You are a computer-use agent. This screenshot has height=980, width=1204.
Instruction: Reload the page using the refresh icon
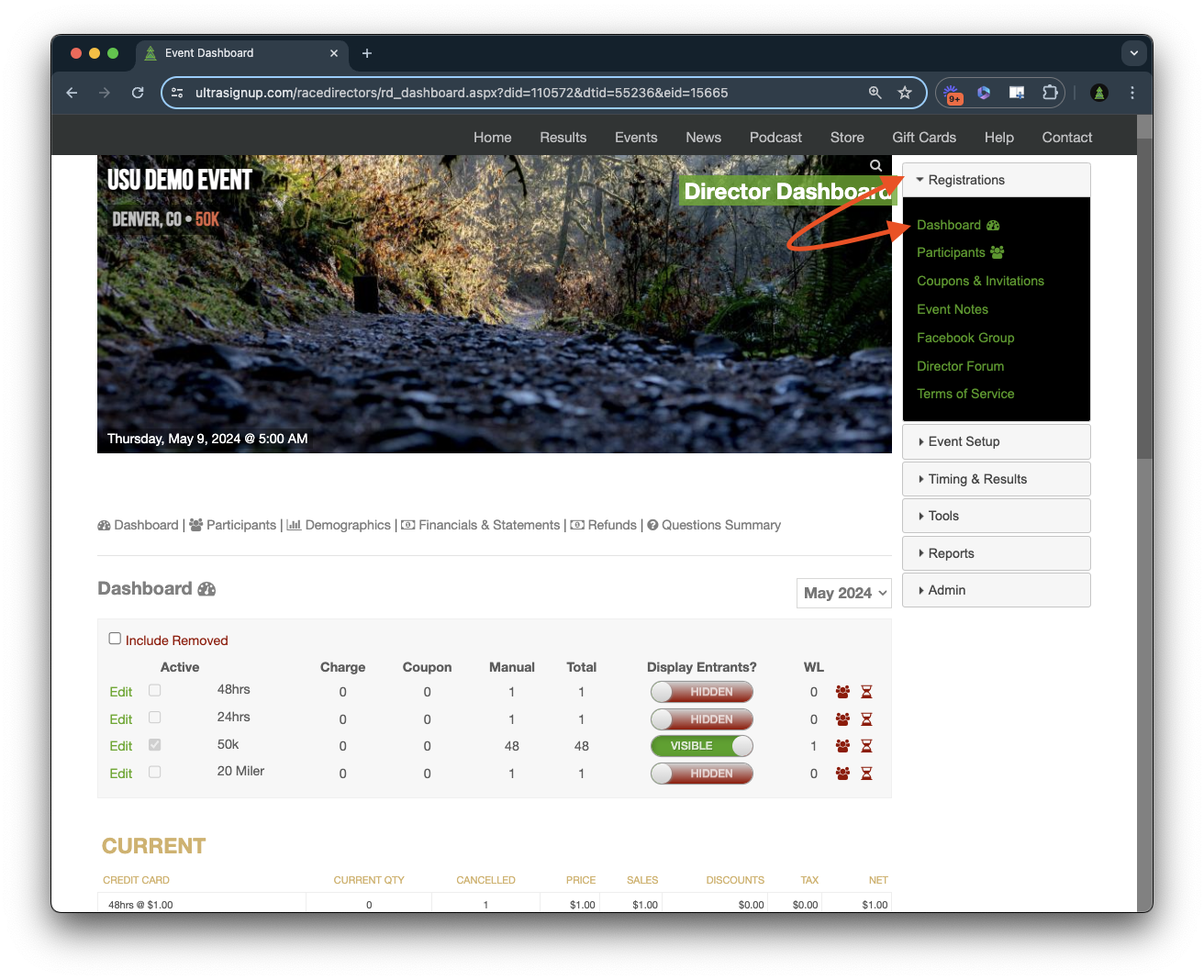tap(138, 93)
